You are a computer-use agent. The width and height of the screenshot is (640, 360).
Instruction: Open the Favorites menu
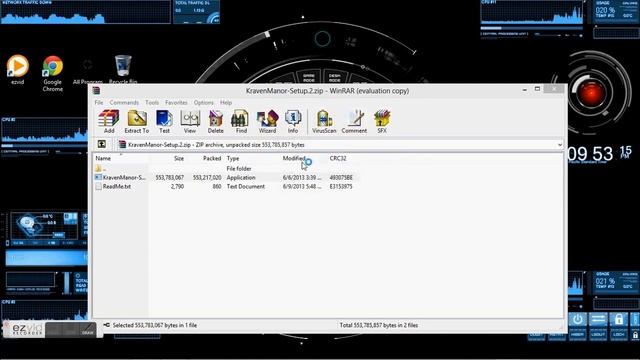[x=176, y=102]
